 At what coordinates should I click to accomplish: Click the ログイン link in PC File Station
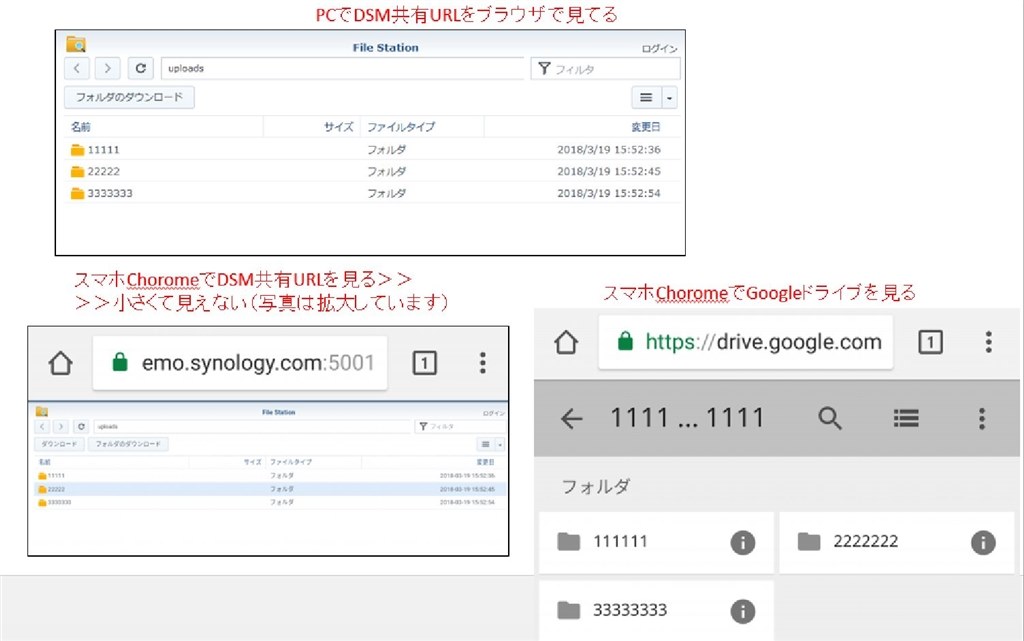point(659,49)
